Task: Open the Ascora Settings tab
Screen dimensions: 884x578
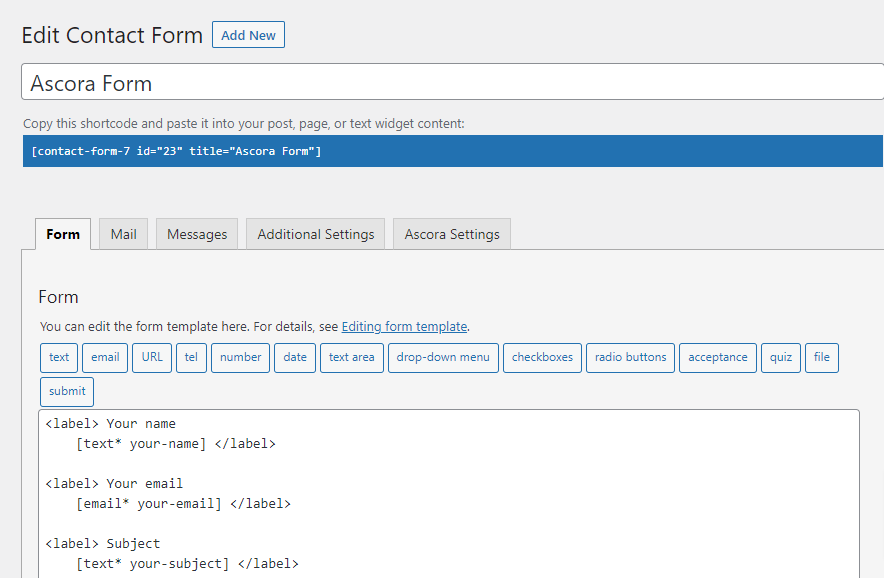Action: point(452,234)
